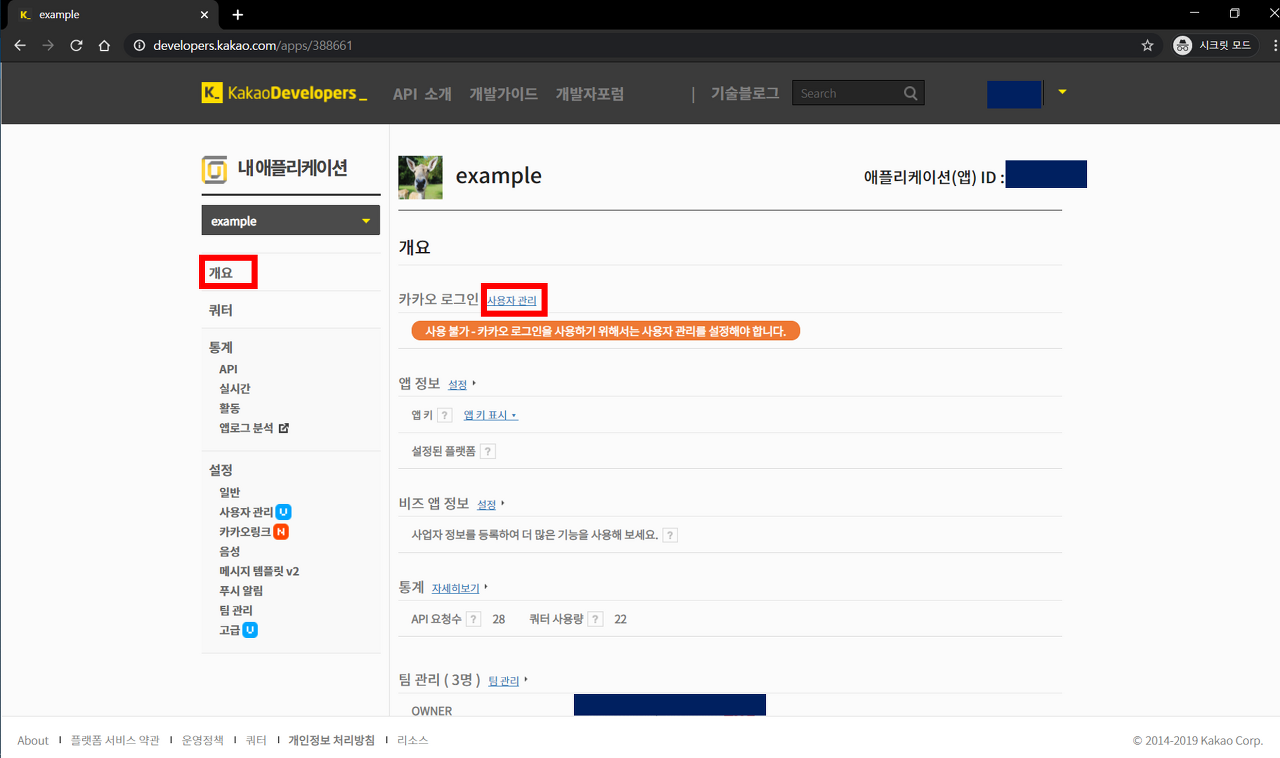This screenshot has height=758, width=1280.
Task: Click 개인정보 처리방침 in footer
Action: click(332, 741)
